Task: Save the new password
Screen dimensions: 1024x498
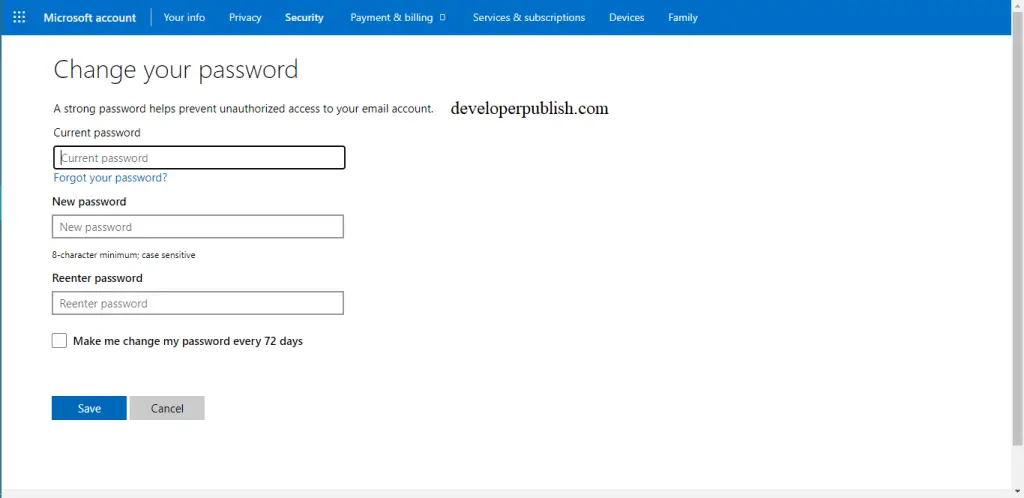Action: point(89,408)
